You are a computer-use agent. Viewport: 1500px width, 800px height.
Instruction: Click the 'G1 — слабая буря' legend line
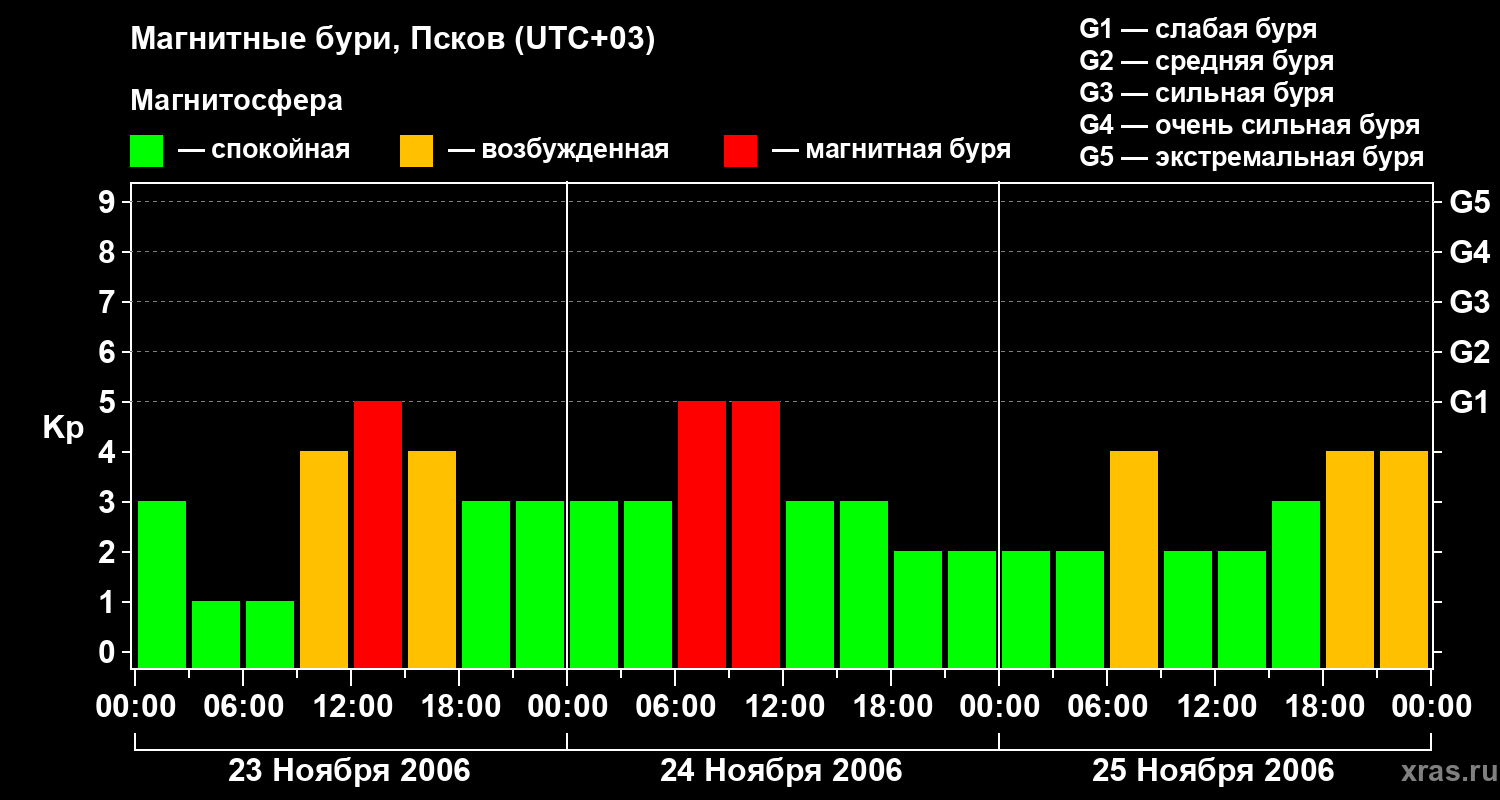(1198, 28)
